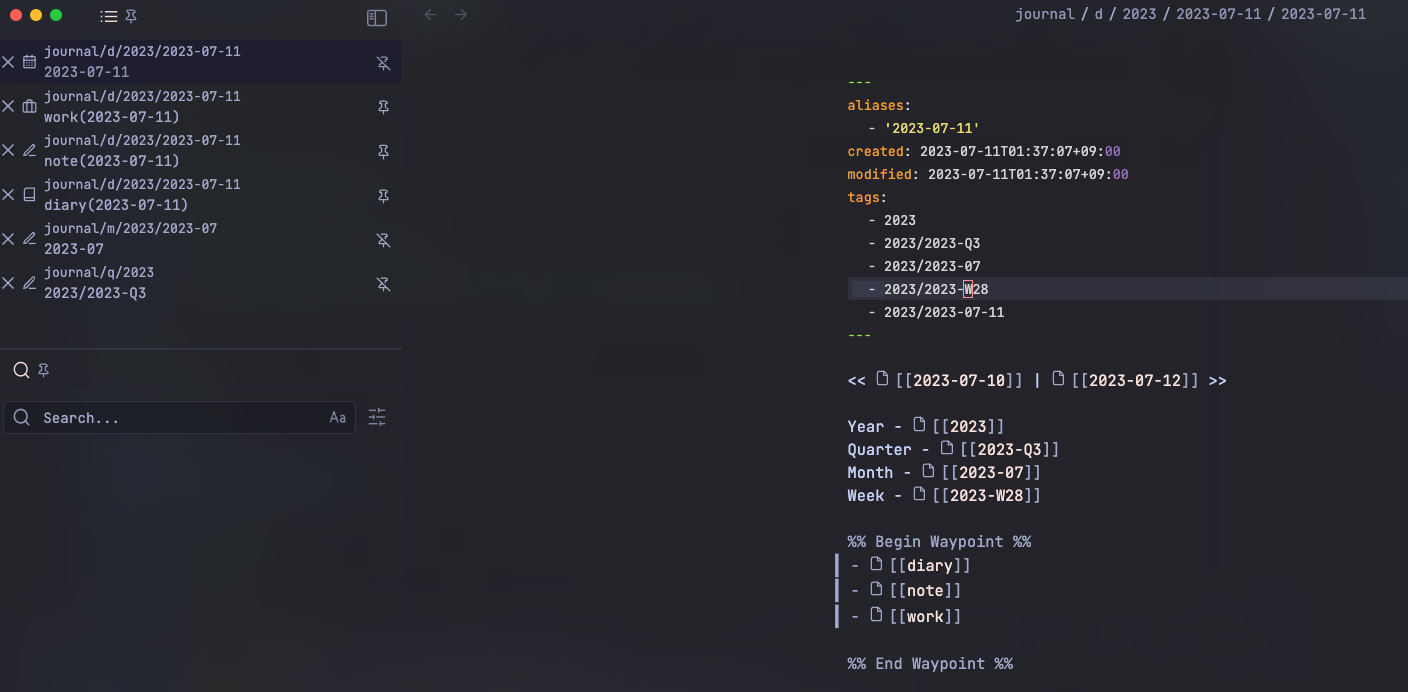Click the buffer list icon in the title bar

pyautogui.click(x=107, y=15)
